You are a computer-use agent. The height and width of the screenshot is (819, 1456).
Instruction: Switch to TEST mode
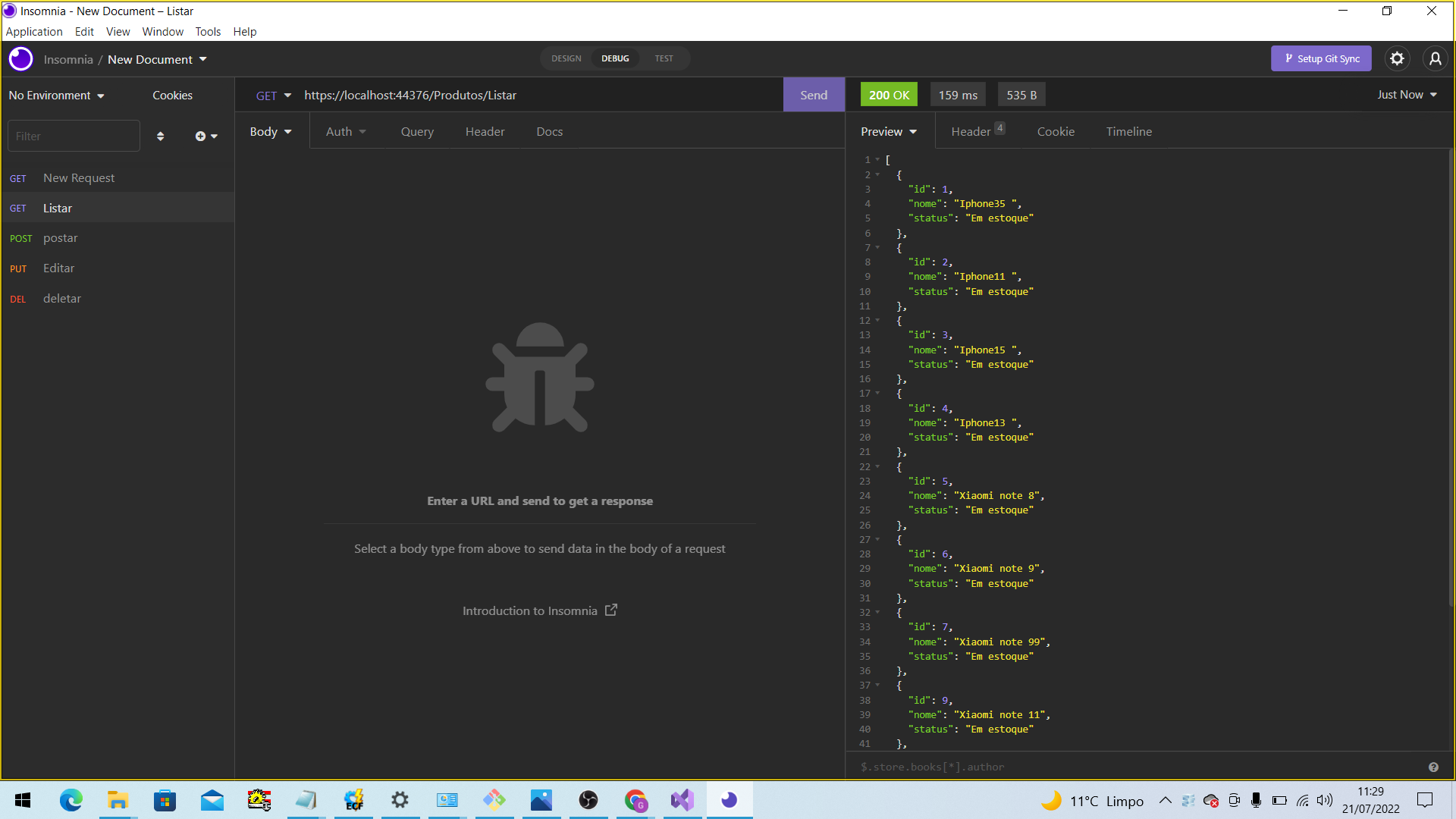664,58
